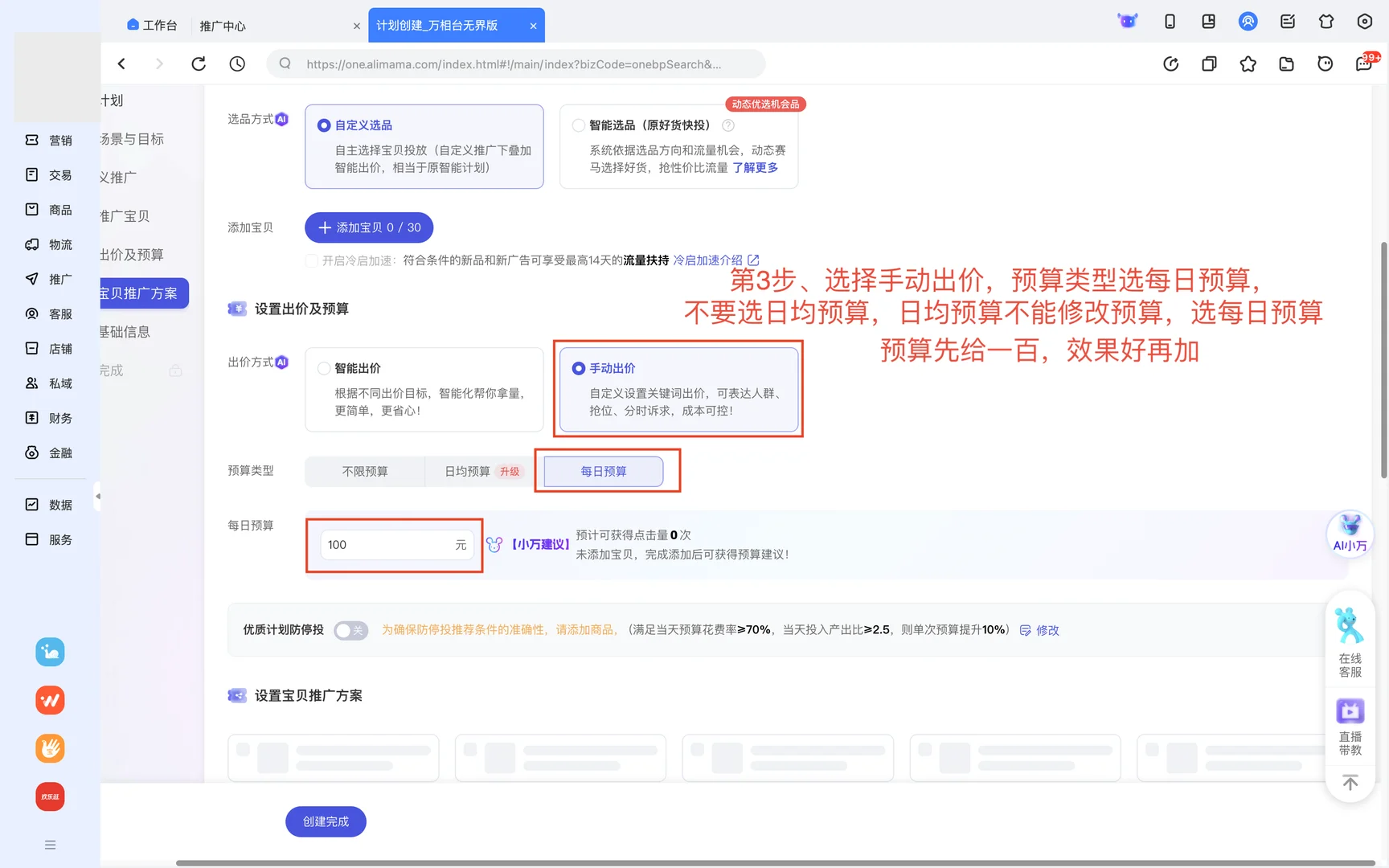This screenshot has height=868, width=1389.
Task: Collapse the left navigation panel chevron
Action: (x=98, y=497)
